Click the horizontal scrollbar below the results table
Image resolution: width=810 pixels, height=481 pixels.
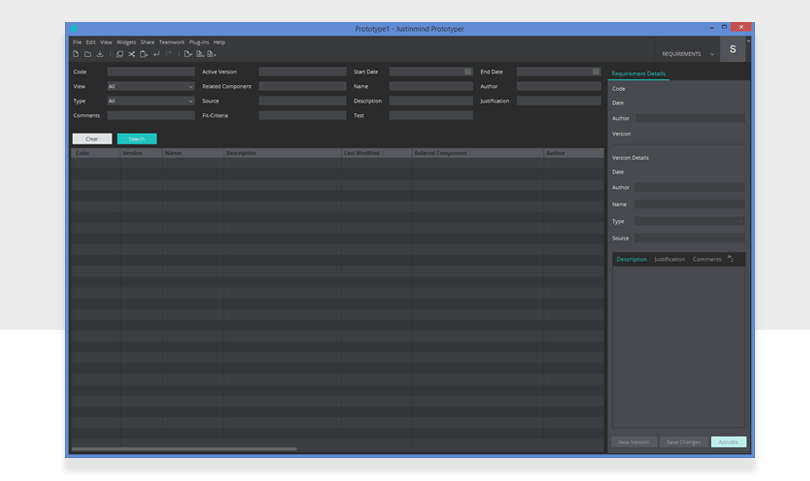(184, 449)
